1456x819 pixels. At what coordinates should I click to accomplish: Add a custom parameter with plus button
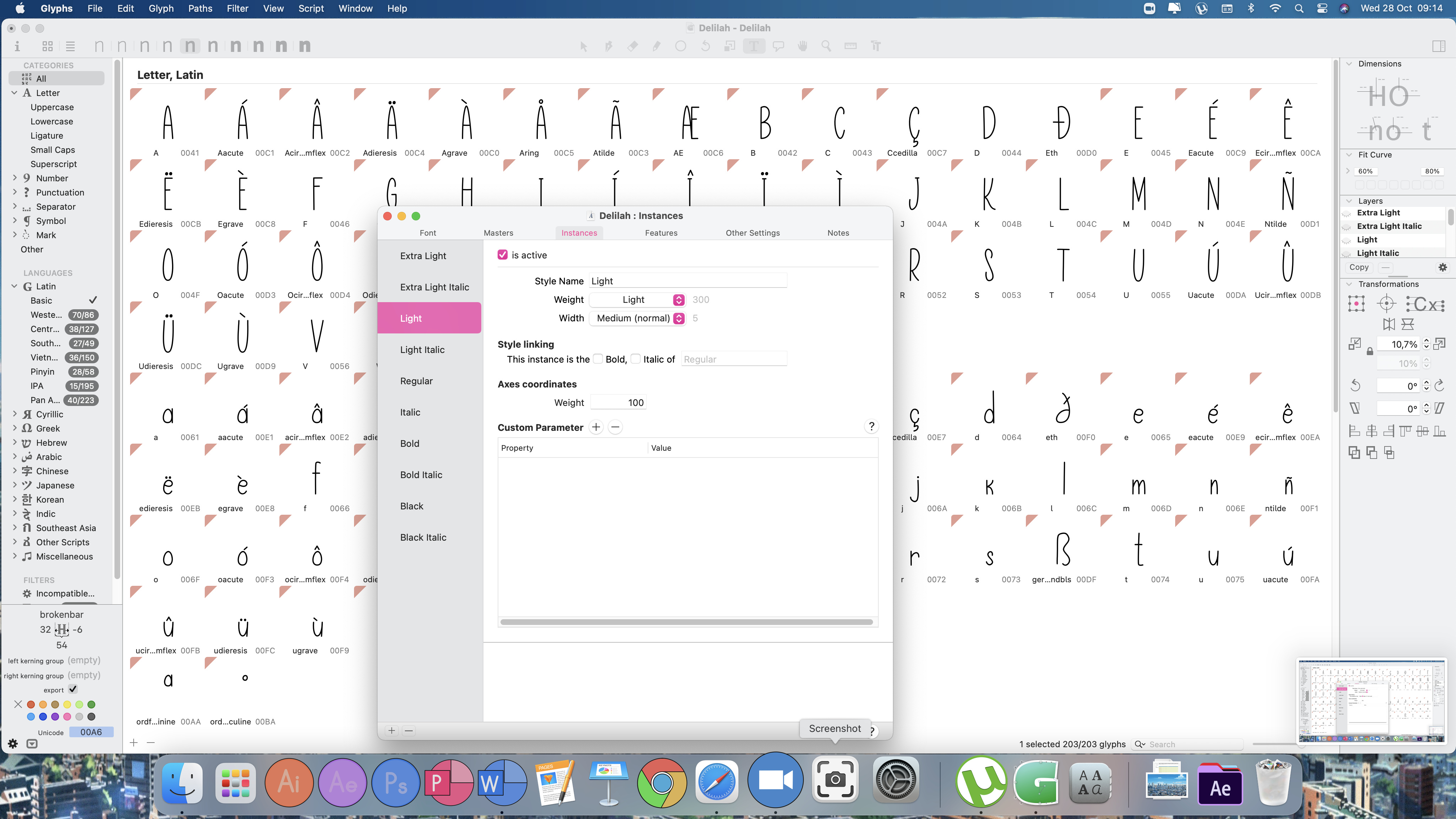tap(596, 427)
